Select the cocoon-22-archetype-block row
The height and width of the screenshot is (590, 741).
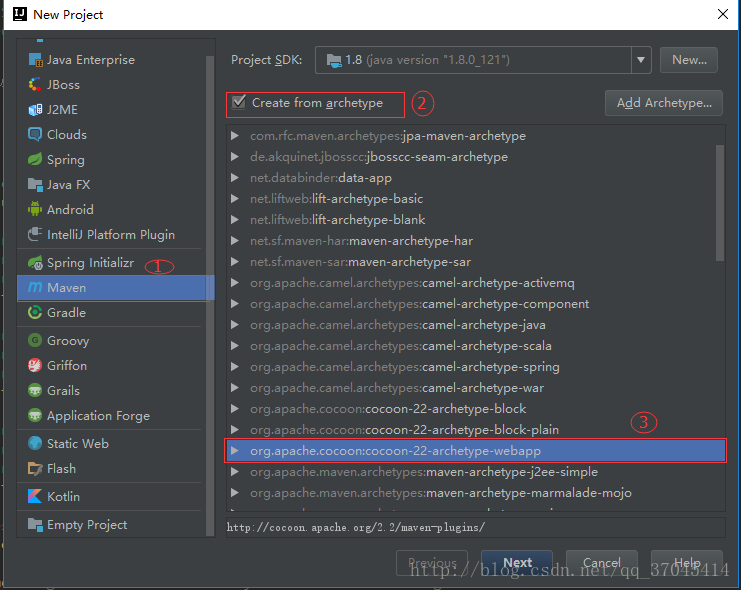point(475,408)
